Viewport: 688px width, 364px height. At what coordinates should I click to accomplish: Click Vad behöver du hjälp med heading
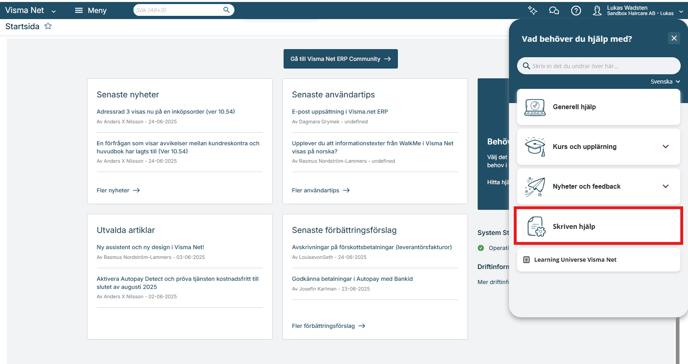pyautogui.click(x=577, y=39)
